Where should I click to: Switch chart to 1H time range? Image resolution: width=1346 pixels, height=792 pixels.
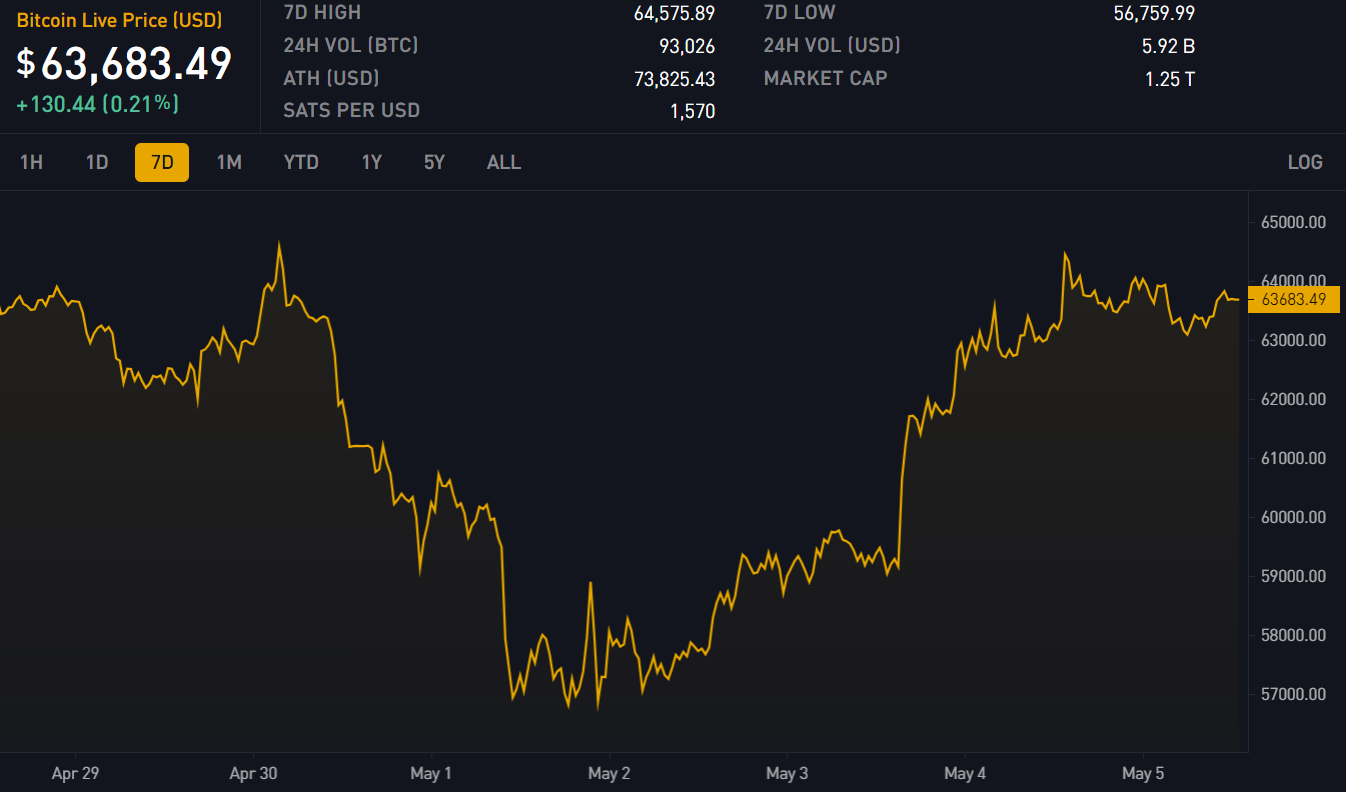pyautogui.click(x=31, y=162)
